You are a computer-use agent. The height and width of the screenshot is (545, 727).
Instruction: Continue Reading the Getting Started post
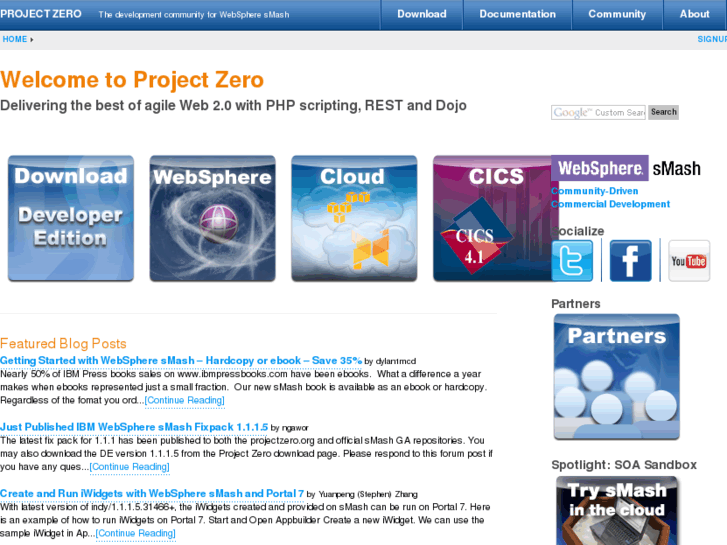point(185,400)
